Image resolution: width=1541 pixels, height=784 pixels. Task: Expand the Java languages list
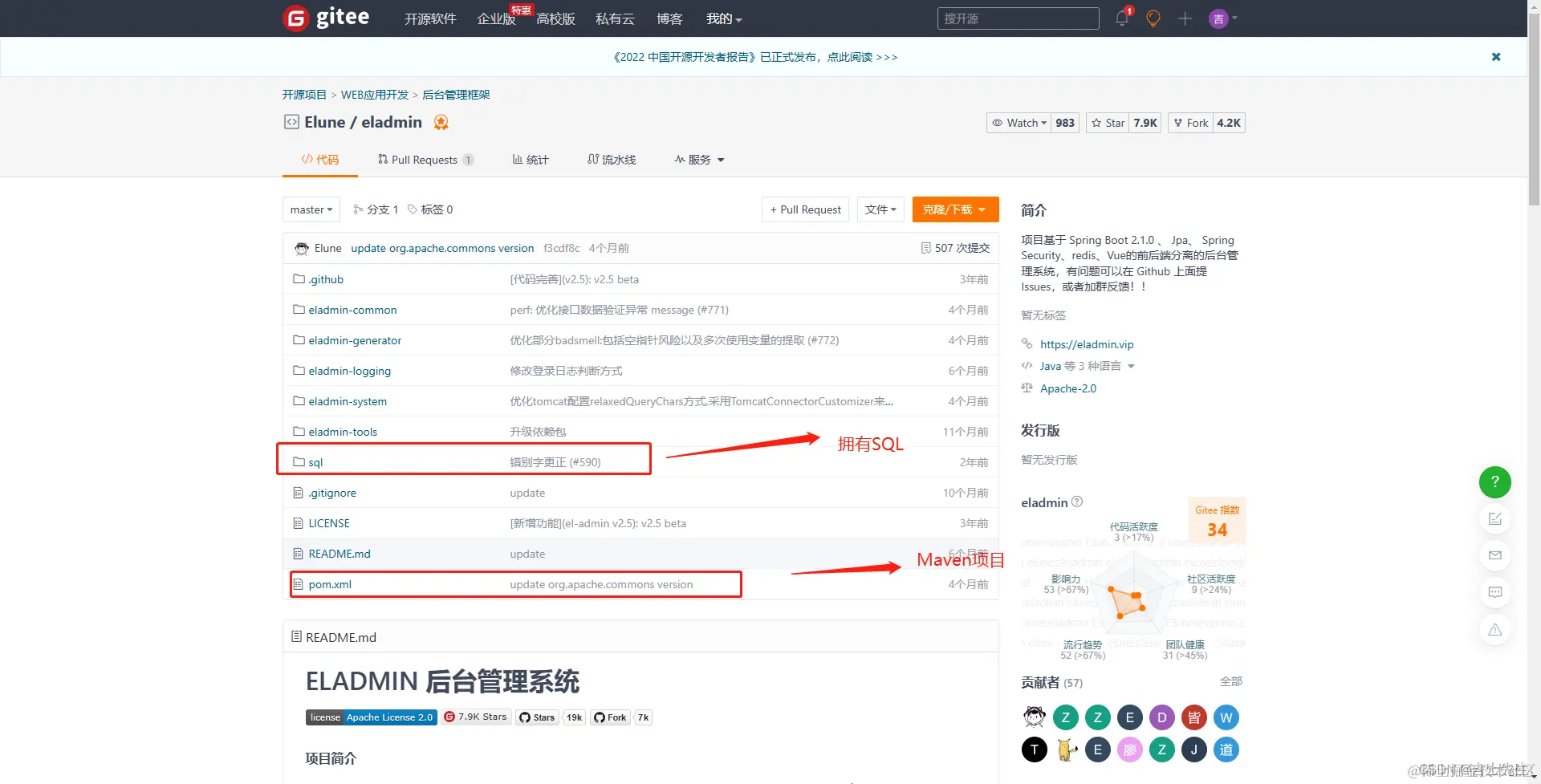tap(1087, 366)
